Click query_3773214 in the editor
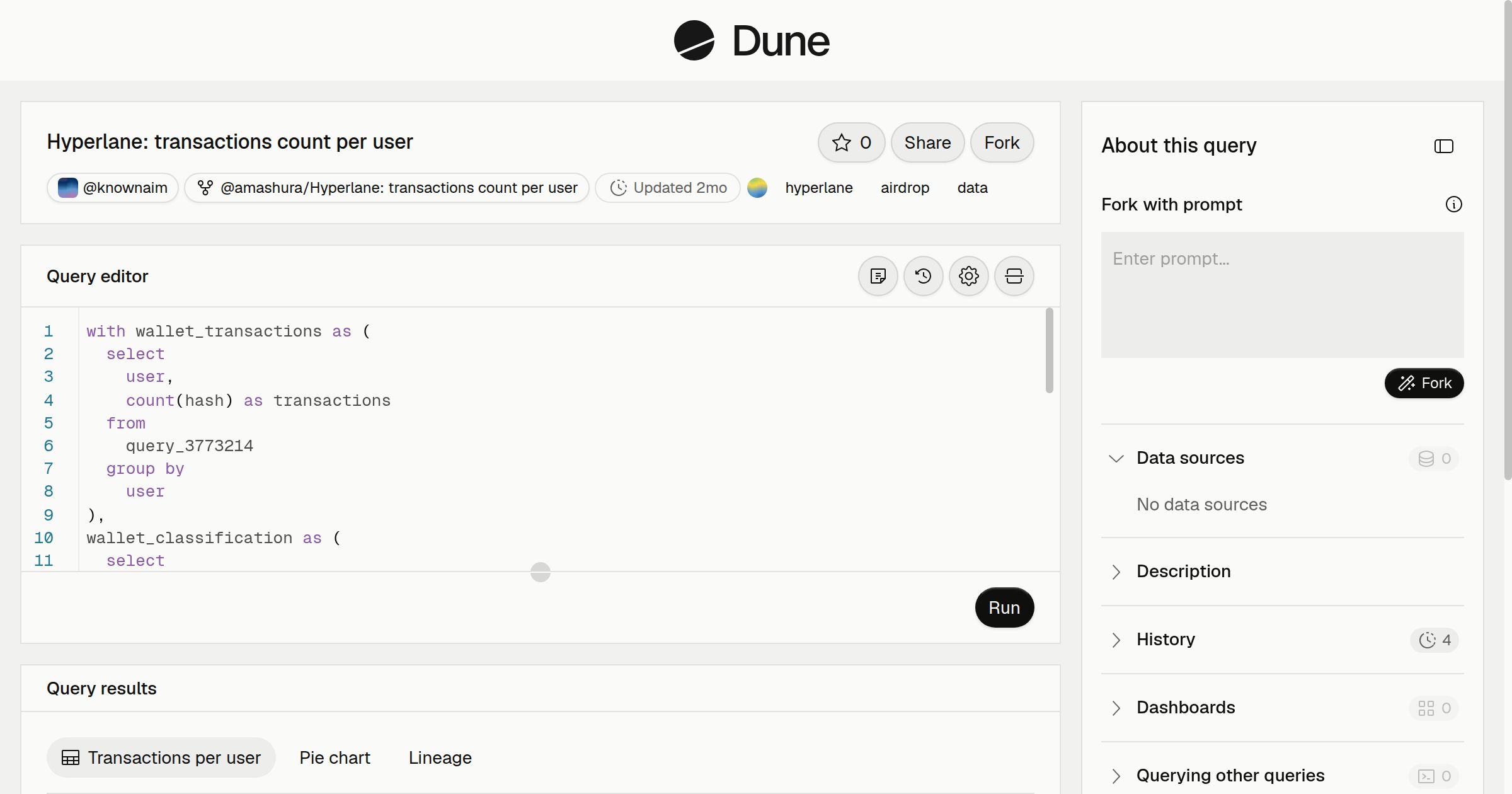This screenshot has height=794, width=1512. (x=190, y=446)
